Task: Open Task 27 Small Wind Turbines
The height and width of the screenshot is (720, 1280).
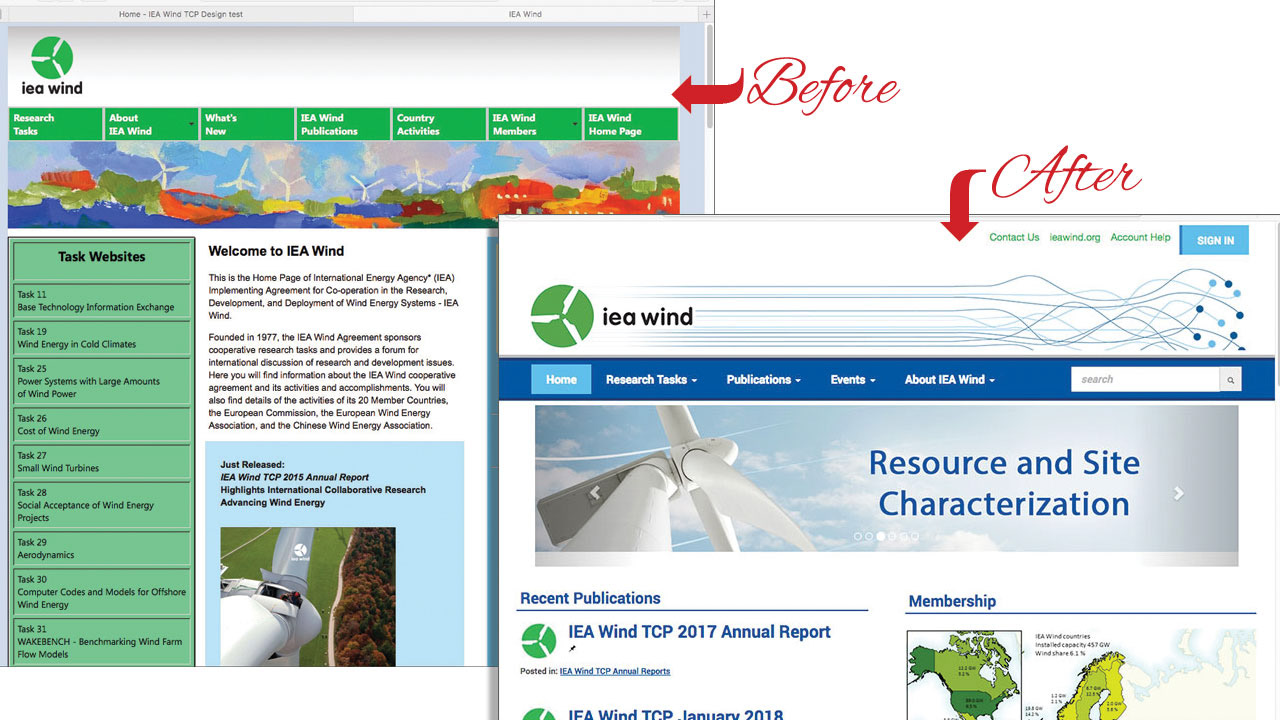Action: [101, 462]
